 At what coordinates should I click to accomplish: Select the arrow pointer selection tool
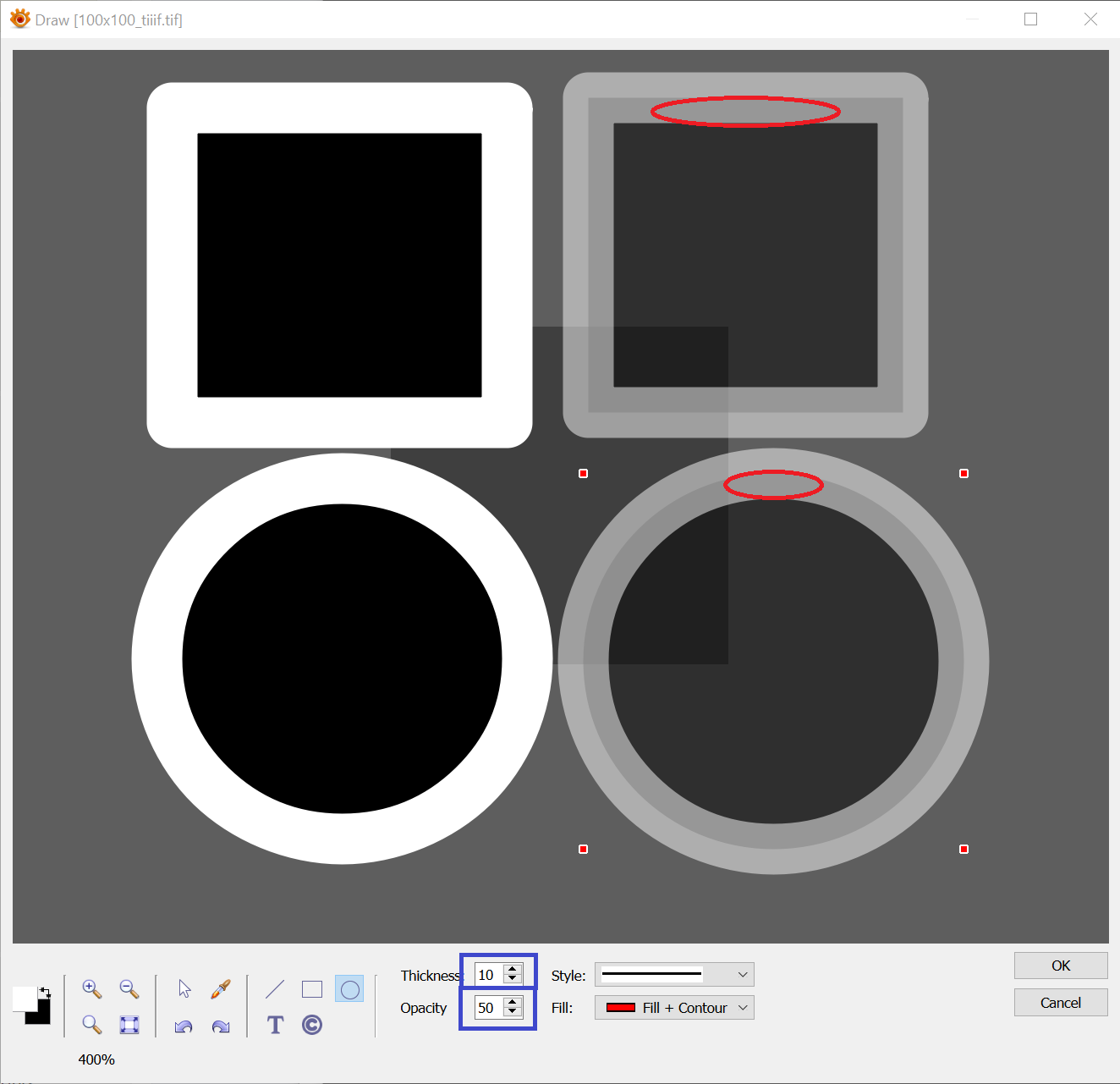[x=184, y=988]
